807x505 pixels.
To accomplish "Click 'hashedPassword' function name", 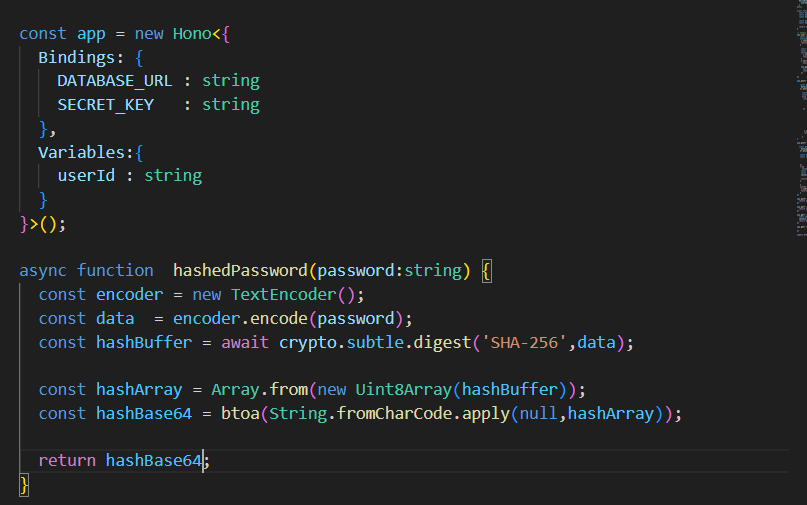I will [x=240, y=271].
